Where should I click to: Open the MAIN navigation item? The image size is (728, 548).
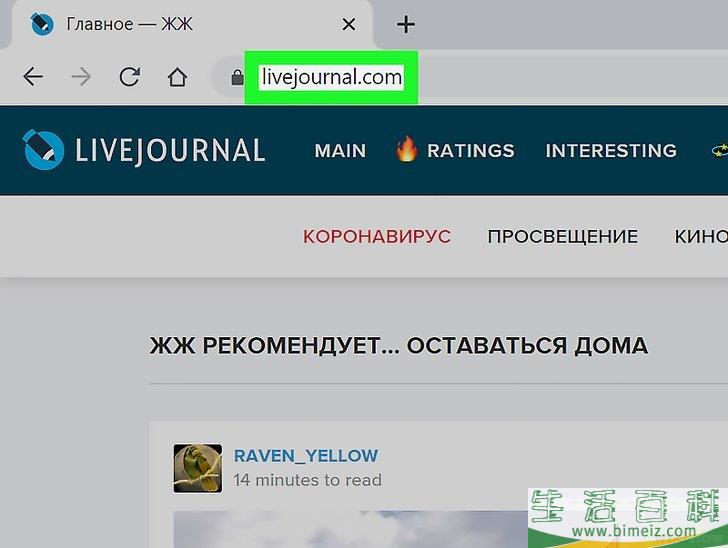click(x=340, y=151)
